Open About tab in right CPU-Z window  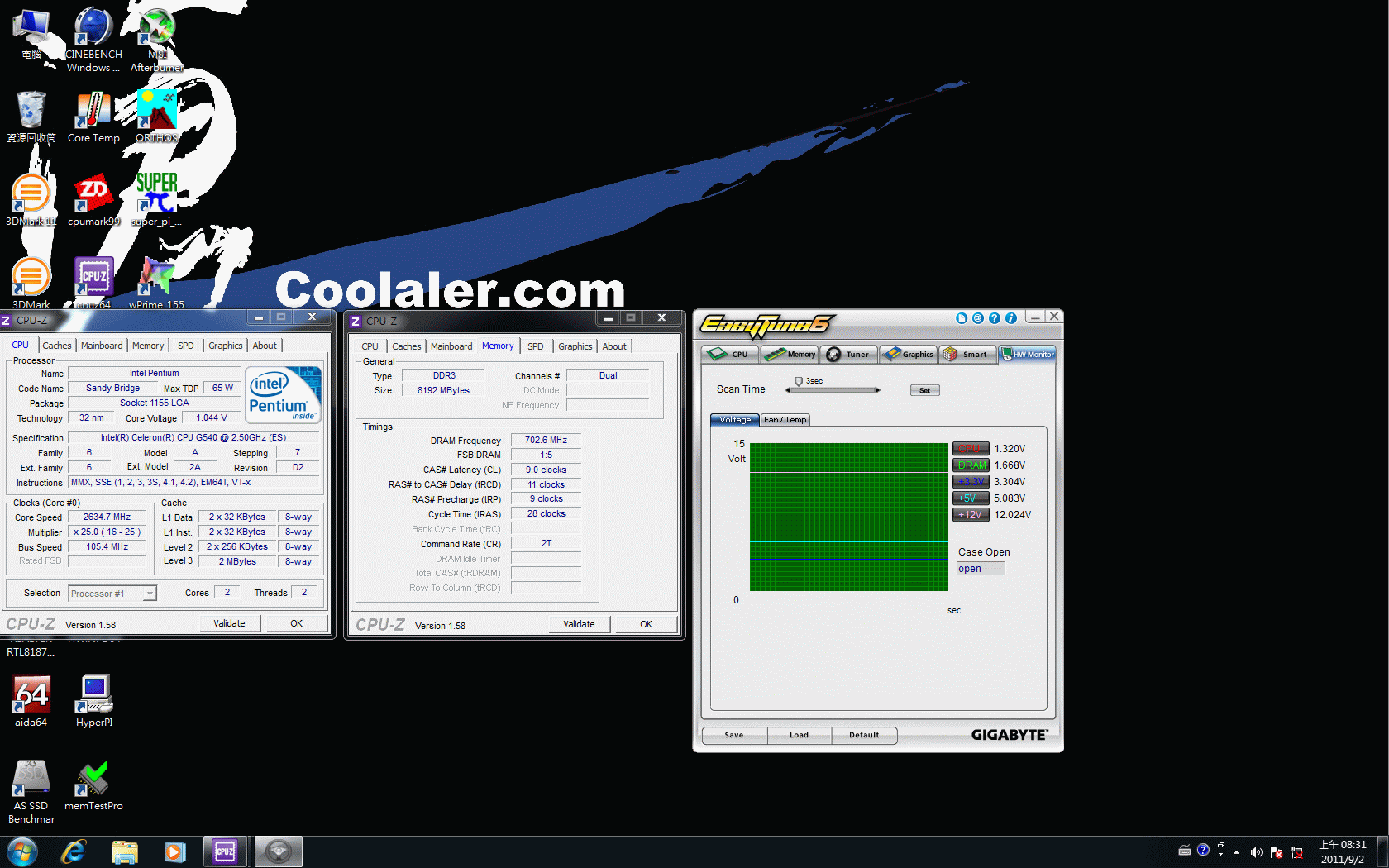coord(614,346)
